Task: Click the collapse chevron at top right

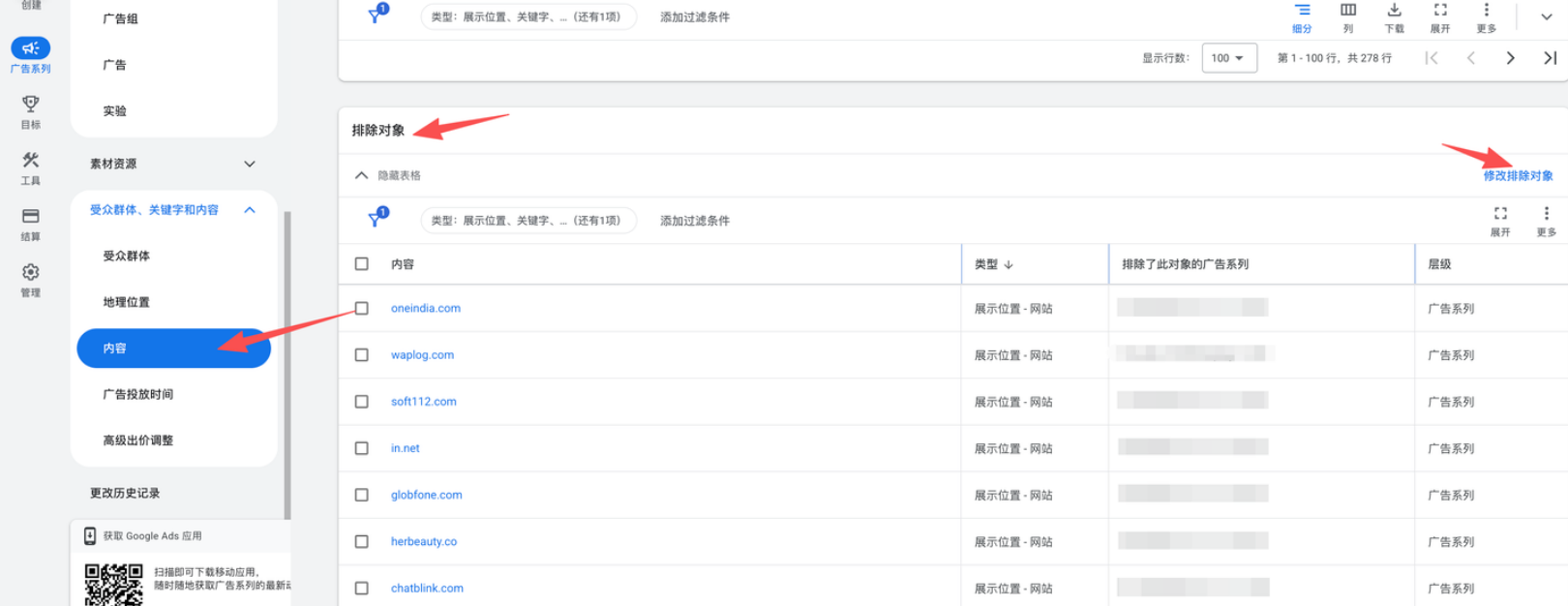Action: pos(1547,16)
